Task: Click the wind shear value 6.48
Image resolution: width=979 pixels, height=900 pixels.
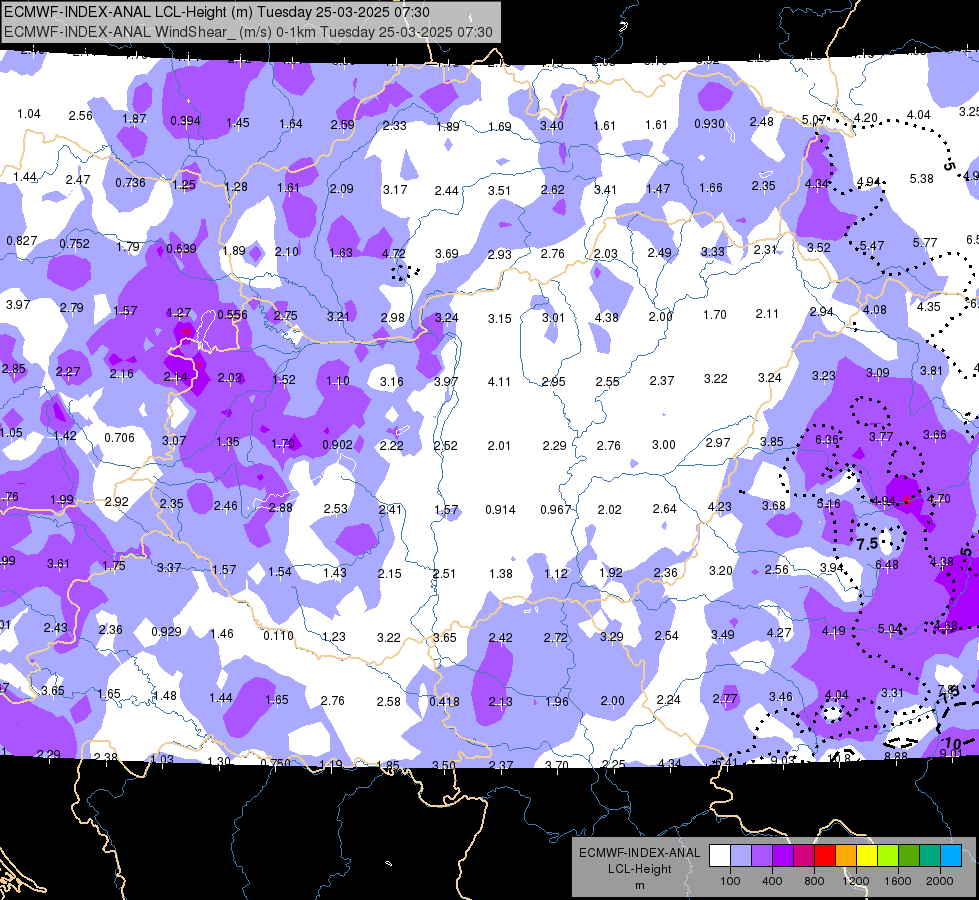Action: pos(887,565)
